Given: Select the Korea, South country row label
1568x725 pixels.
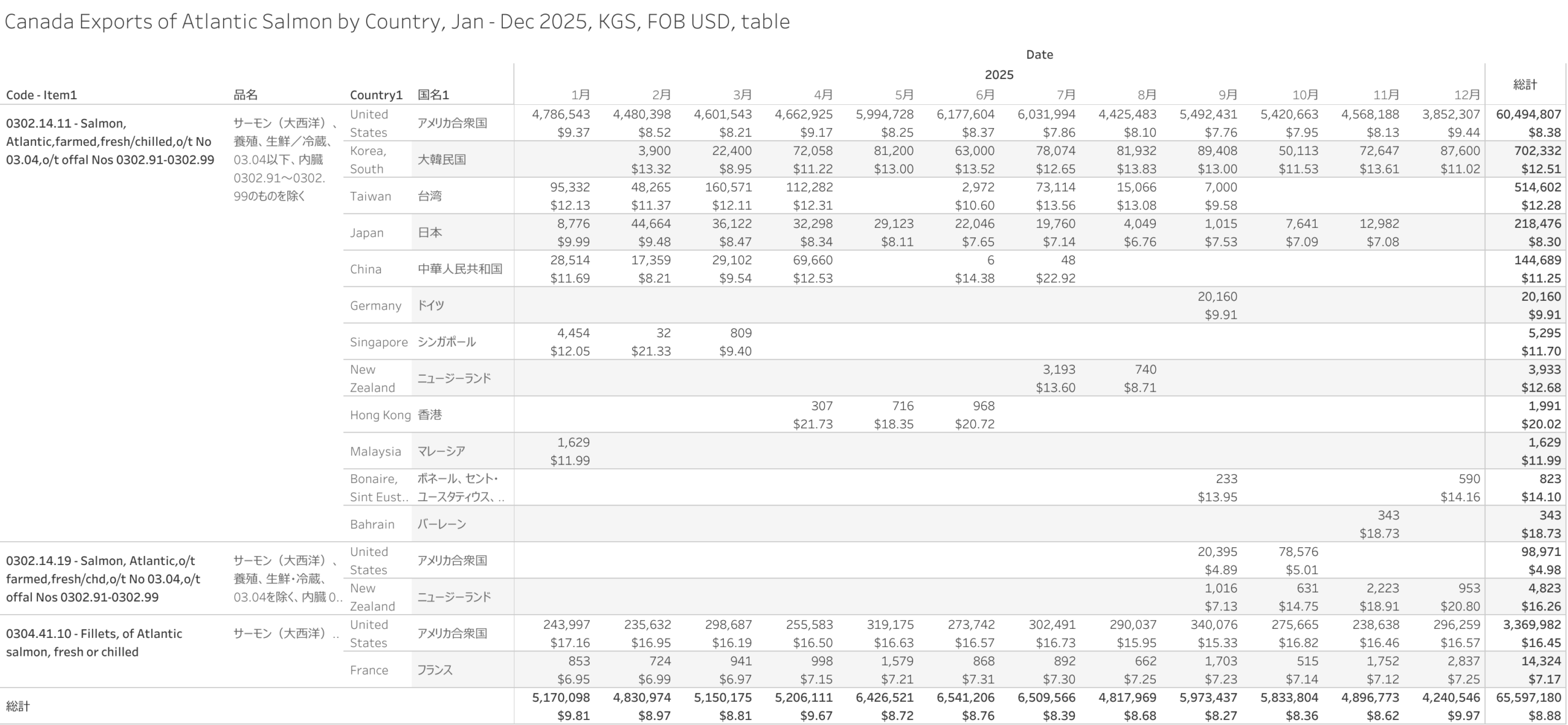Looking at the screenshot, I should 368,159.
